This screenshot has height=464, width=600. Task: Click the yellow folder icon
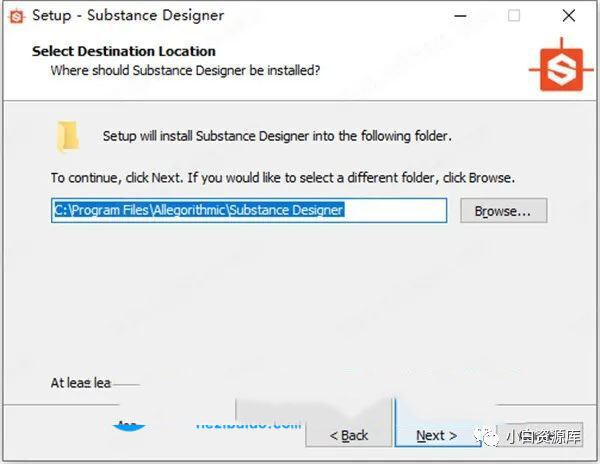(x=68, y=137)
